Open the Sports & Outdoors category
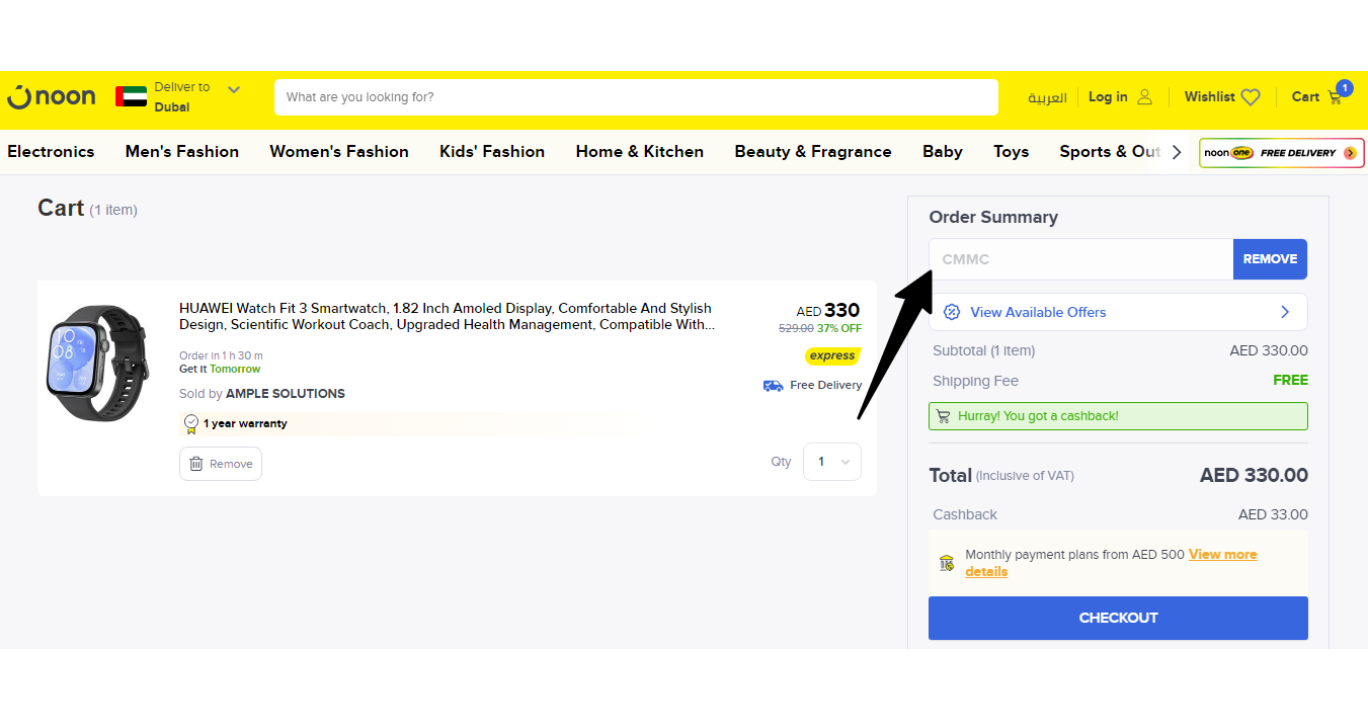1368x720 pixels. coord(1110,152)
